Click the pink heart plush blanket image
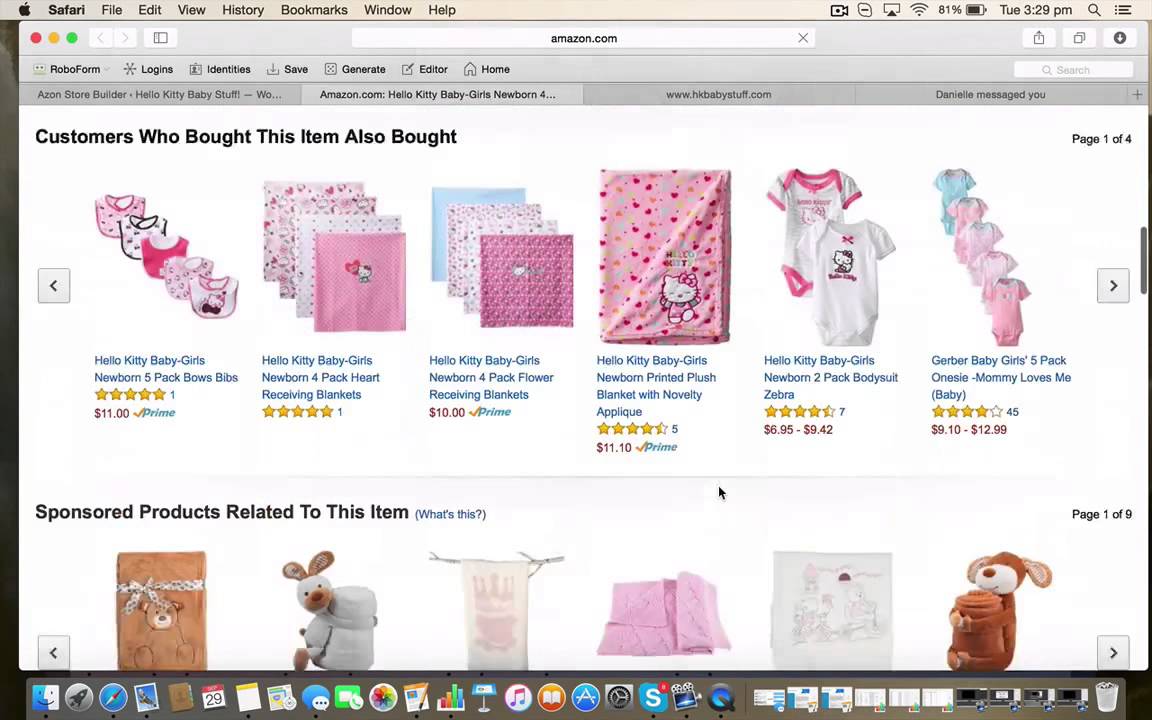The height and width of the screenshot is (720, 1152). click(x=665, y=256)
